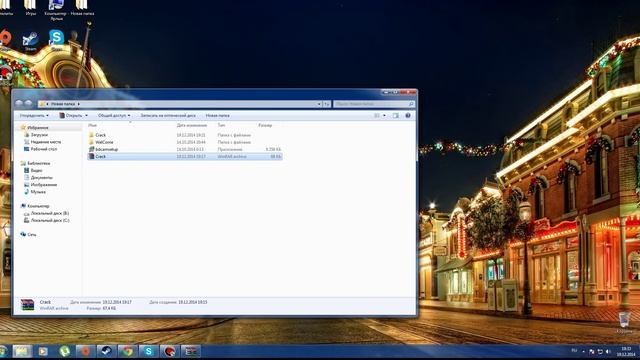This screenshot has width=640, height=360.
Task: Open Недавние места in navigation pane
Action: tap(46, 142)
